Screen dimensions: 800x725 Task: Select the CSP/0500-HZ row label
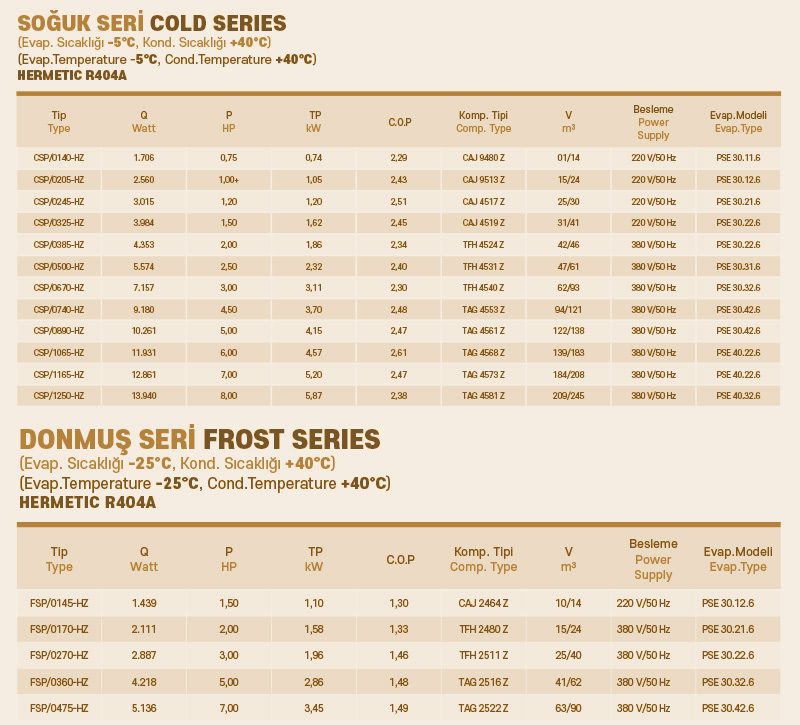click(59, 266)
